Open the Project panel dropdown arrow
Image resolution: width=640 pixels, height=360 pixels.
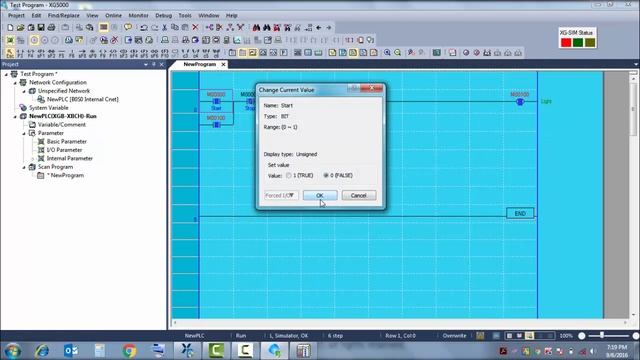146,64
